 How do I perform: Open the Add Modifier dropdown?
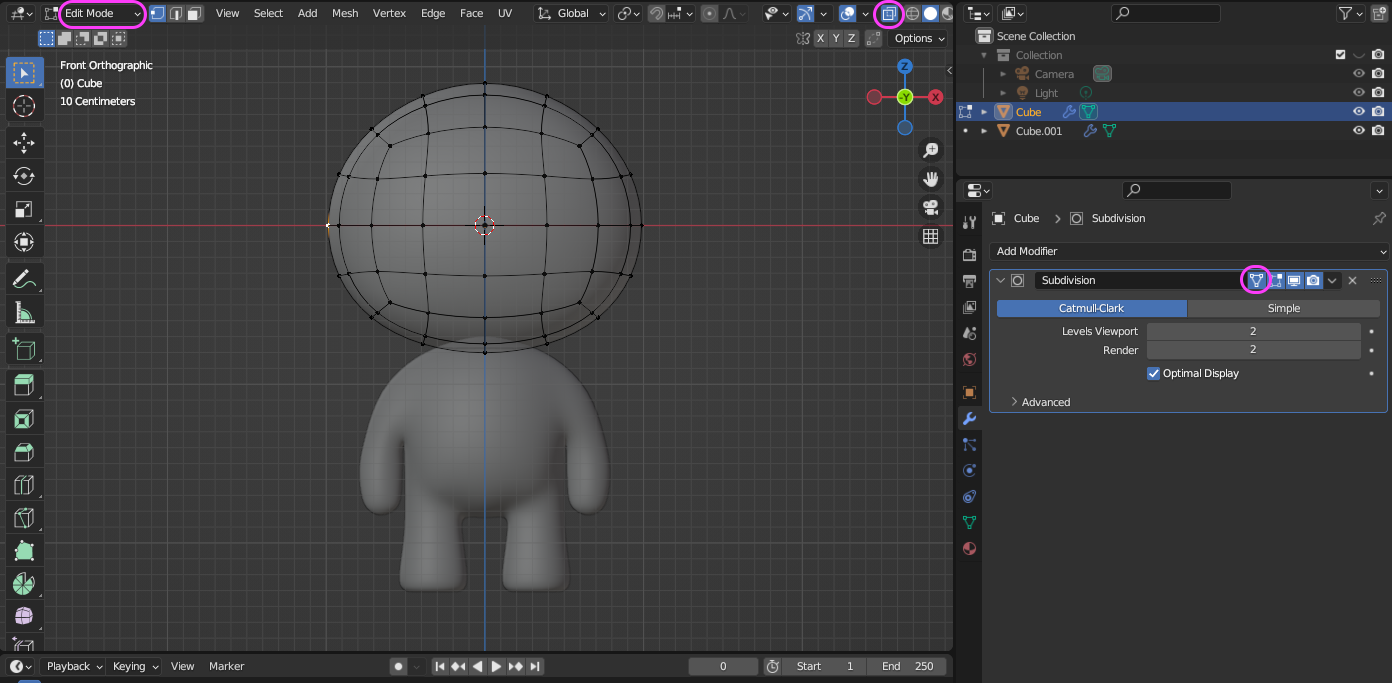1188,251
